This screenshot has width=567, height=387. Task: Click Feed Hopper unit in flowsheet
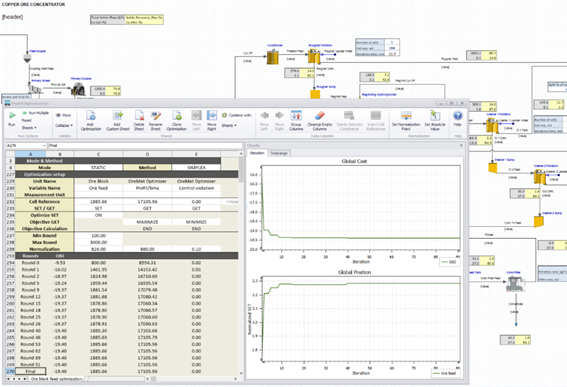27,58
